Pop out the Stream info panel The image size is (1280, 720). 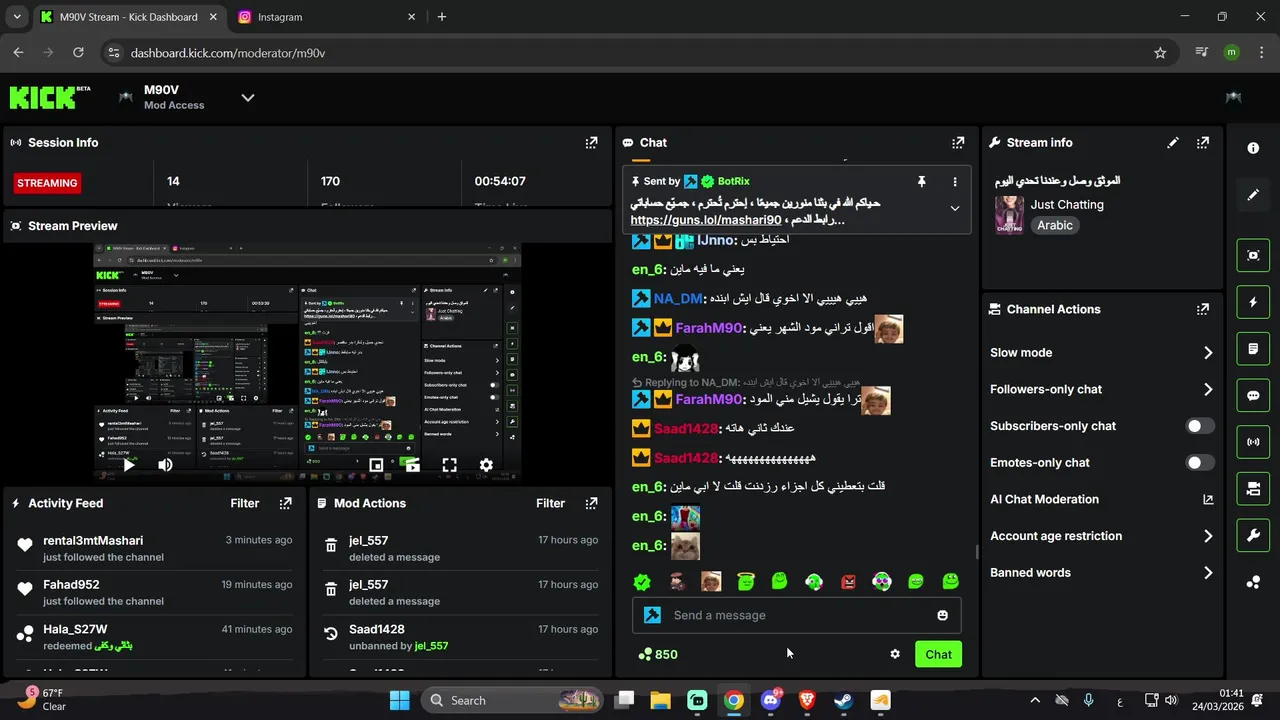pos(1203,143)
